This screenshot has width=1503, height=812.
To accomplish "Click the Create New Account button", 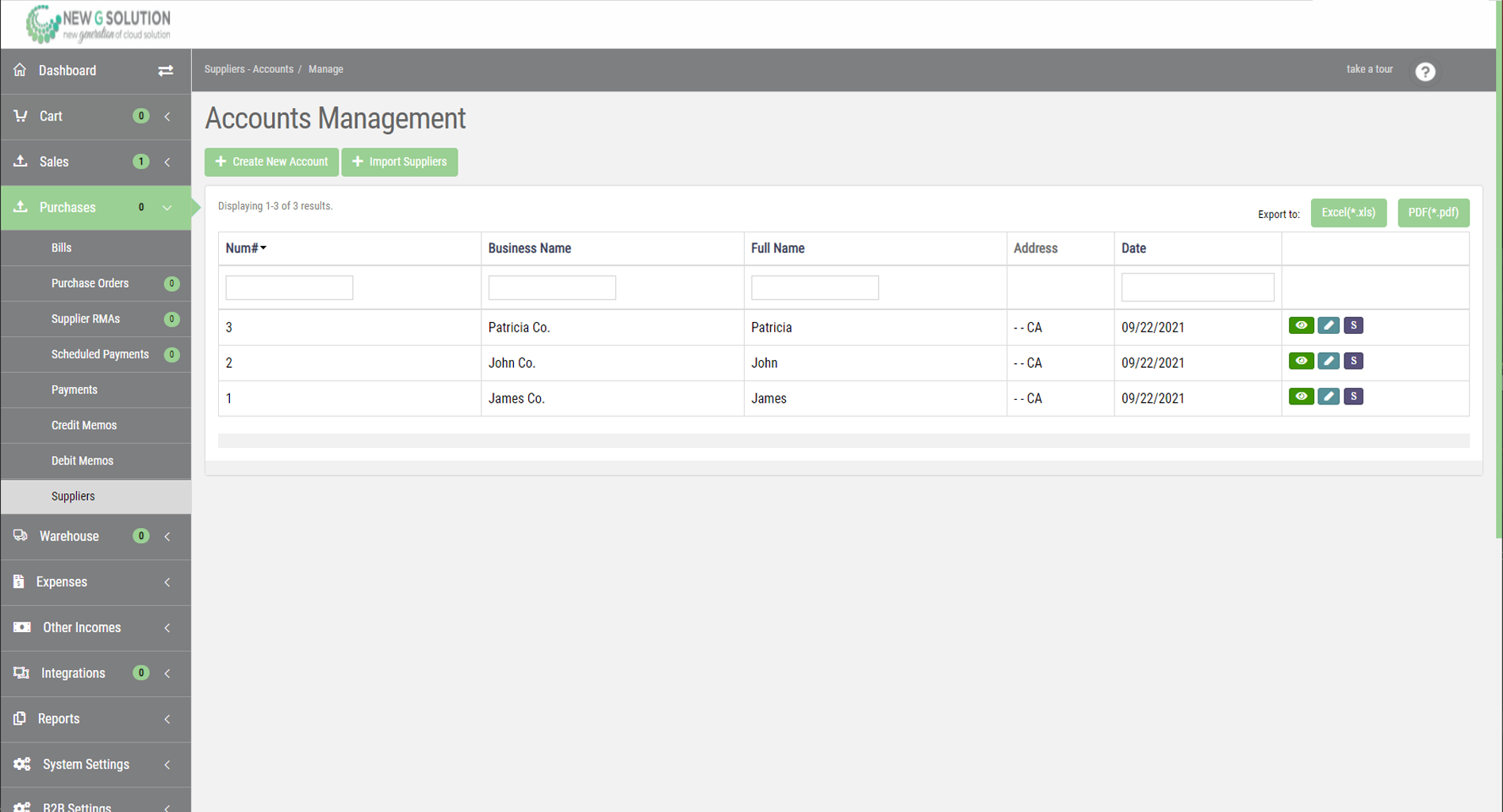I will coord(271,162).
